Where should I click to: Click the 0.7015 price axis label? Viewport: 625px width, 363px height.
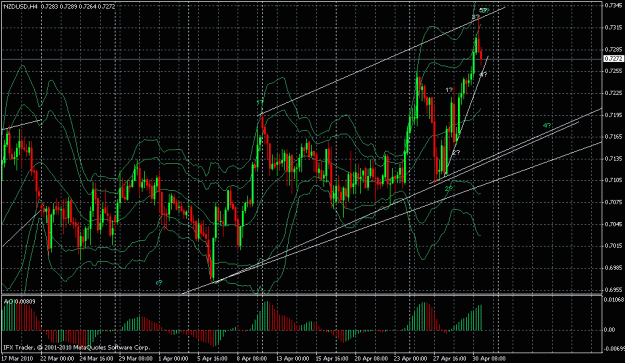coord(614,246)
